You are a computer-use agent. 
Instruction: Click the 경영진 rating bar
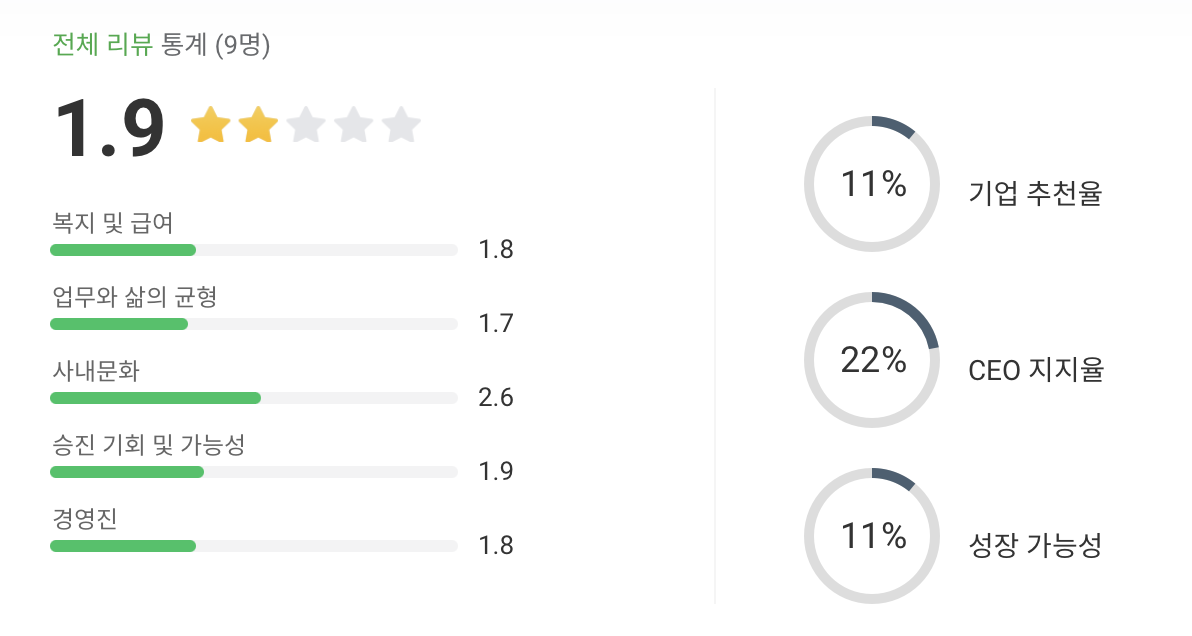[254, 546]
